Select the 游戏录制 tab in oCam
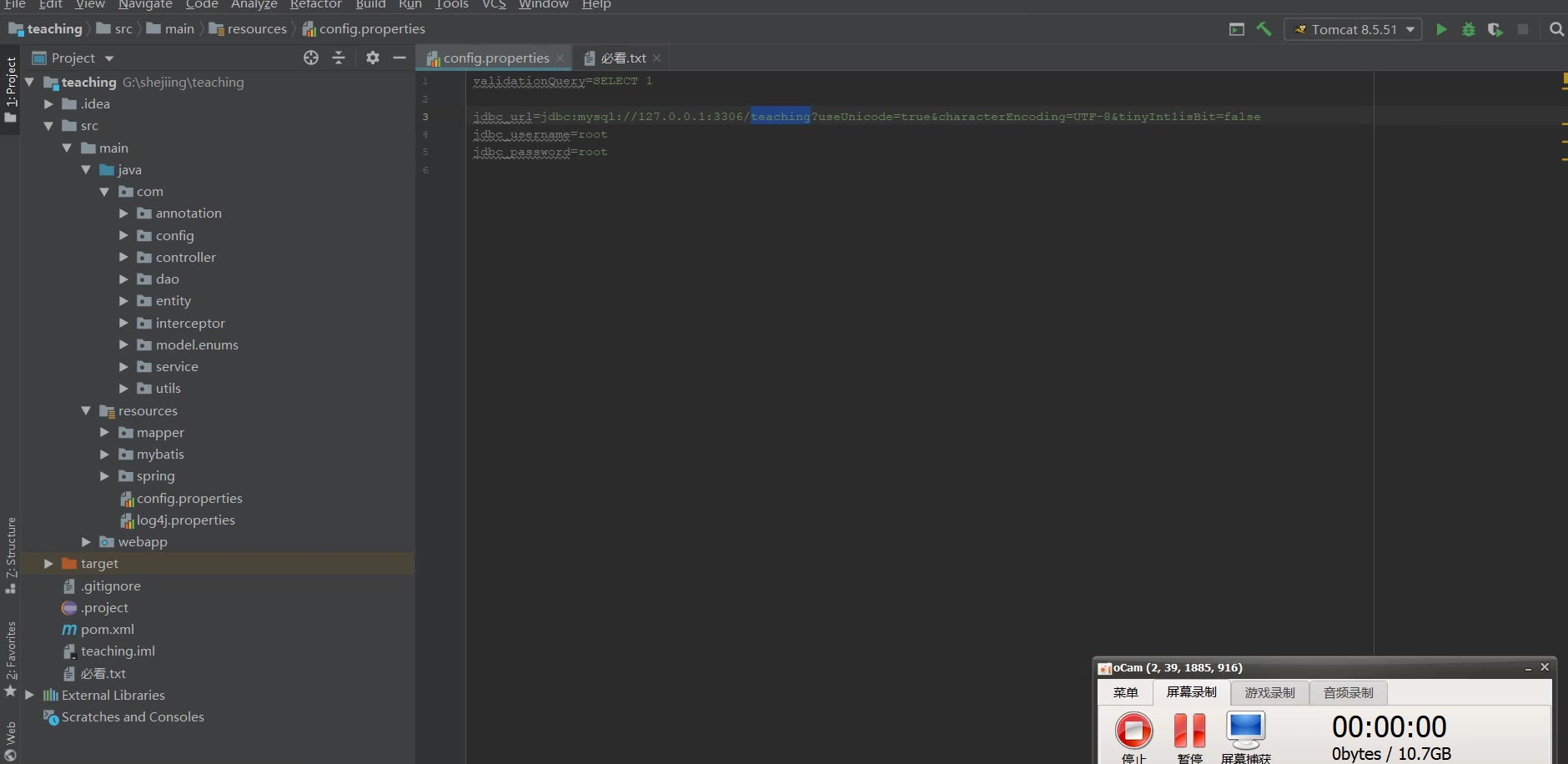The width and height of the screenshot is (1568, 764). (1269, 693)
